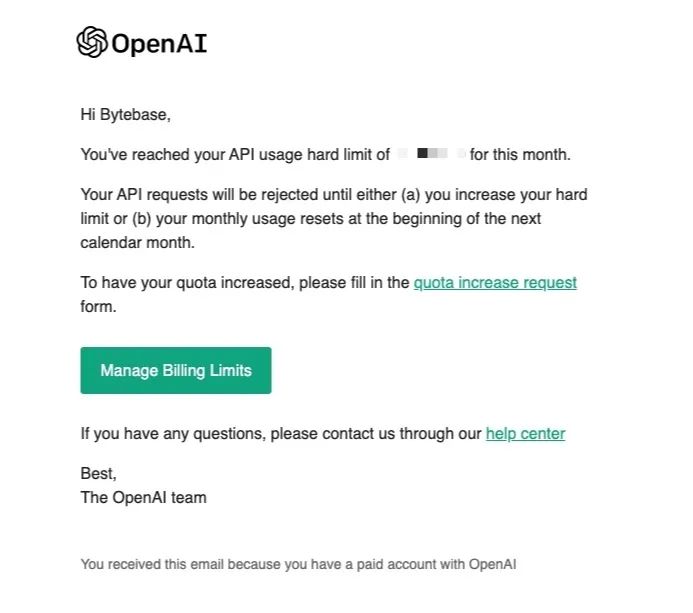Click the "calendar month." line
The height and width of the screenshot is (613, 693).
(137, 243)
